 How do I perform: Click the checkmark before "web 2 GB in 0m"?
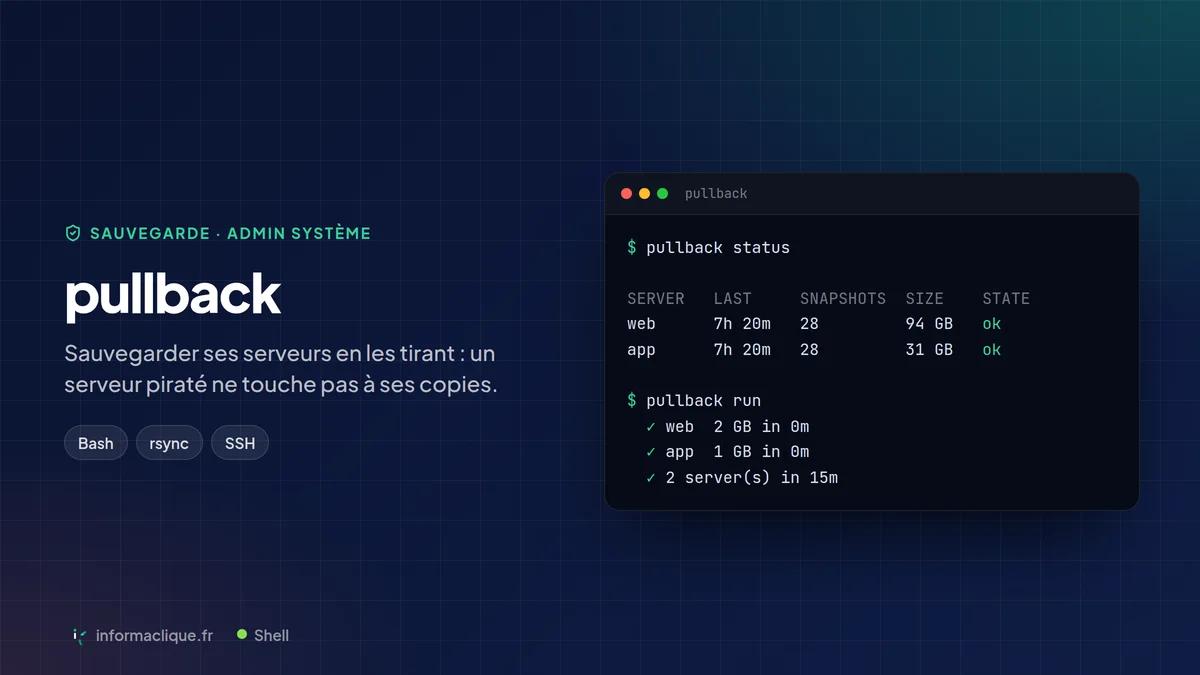click(x=651, y=426)
